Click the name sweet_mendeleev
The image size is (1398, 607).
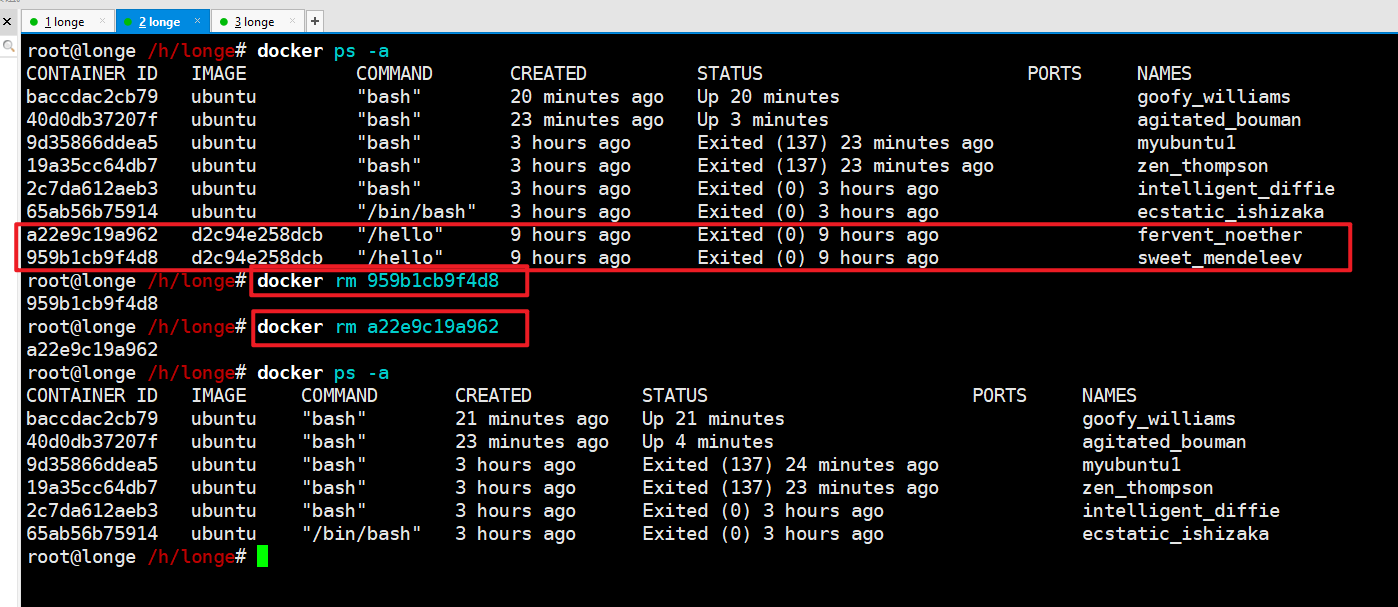pyautogui.click(x=1220, y=258)
